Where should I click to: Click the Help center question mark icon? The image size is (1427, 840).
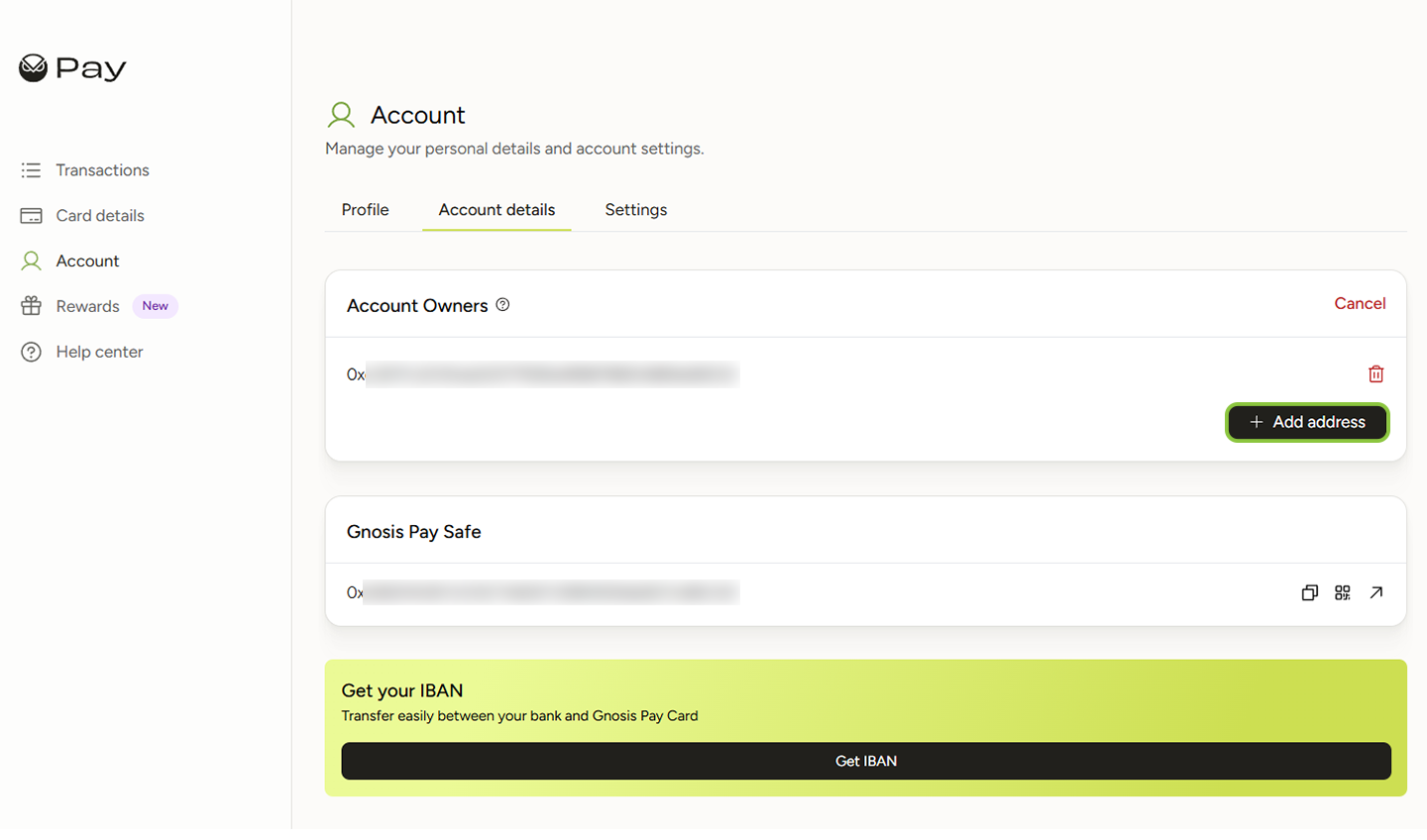click(x=31, y=352)
